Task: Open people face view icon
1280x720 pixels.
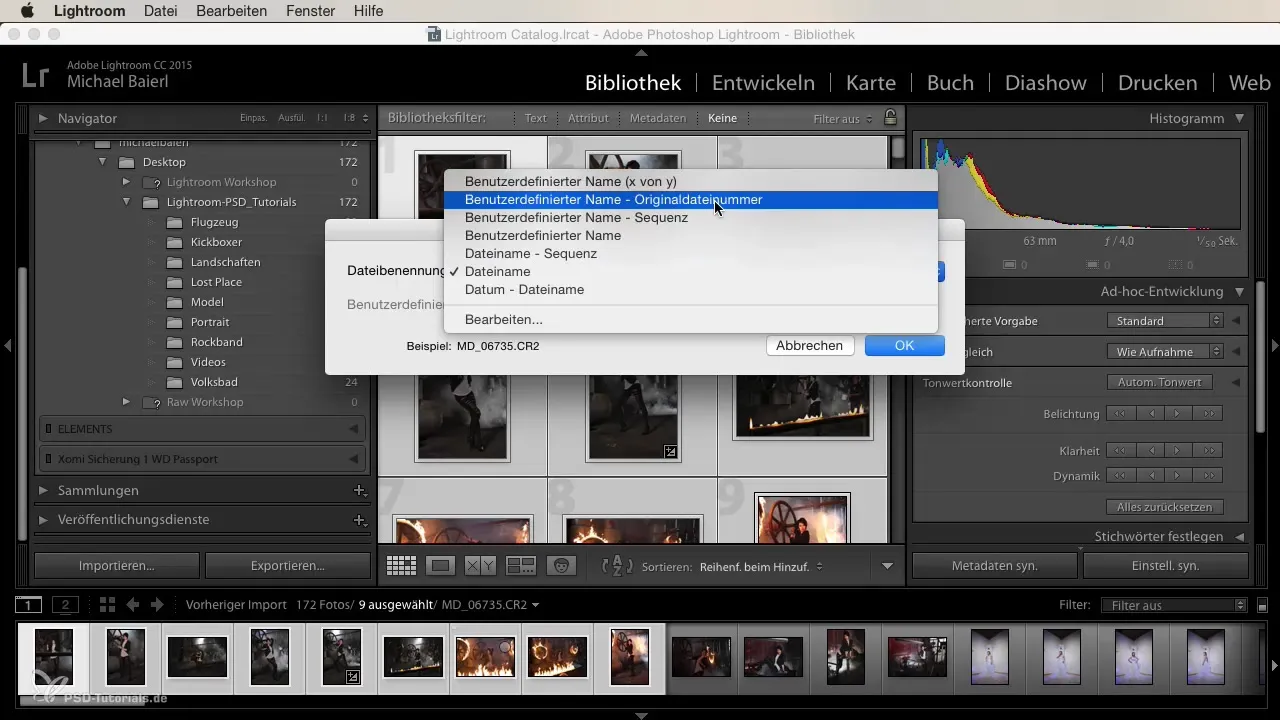Action: pos(562,565)
